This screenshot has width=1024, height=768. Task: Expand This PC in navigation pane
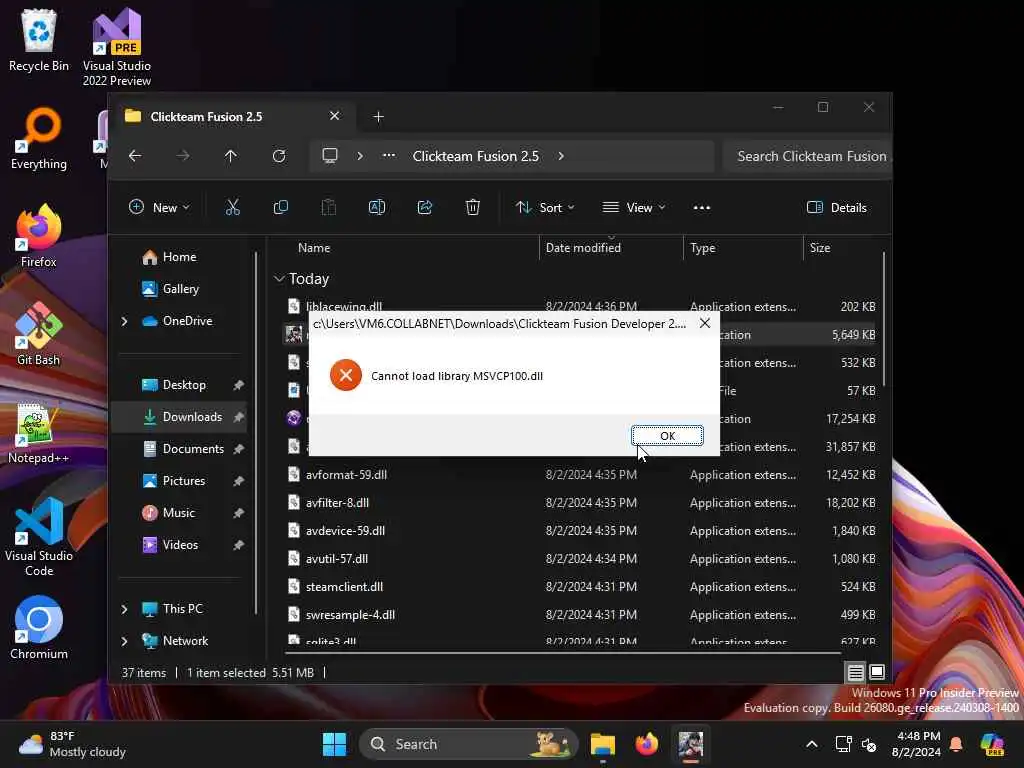tap(125, 609)
